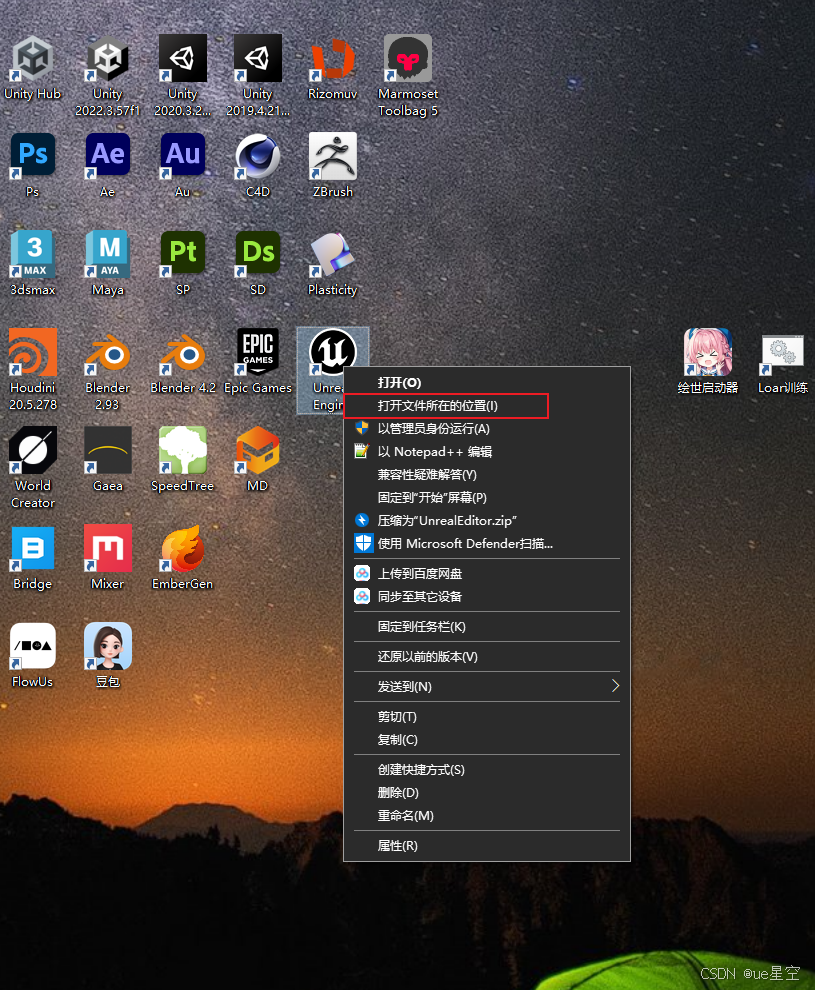Choose 以 Notepad++ 编辑 menu entry
815x990 pixels.
[x=487, y=451]
